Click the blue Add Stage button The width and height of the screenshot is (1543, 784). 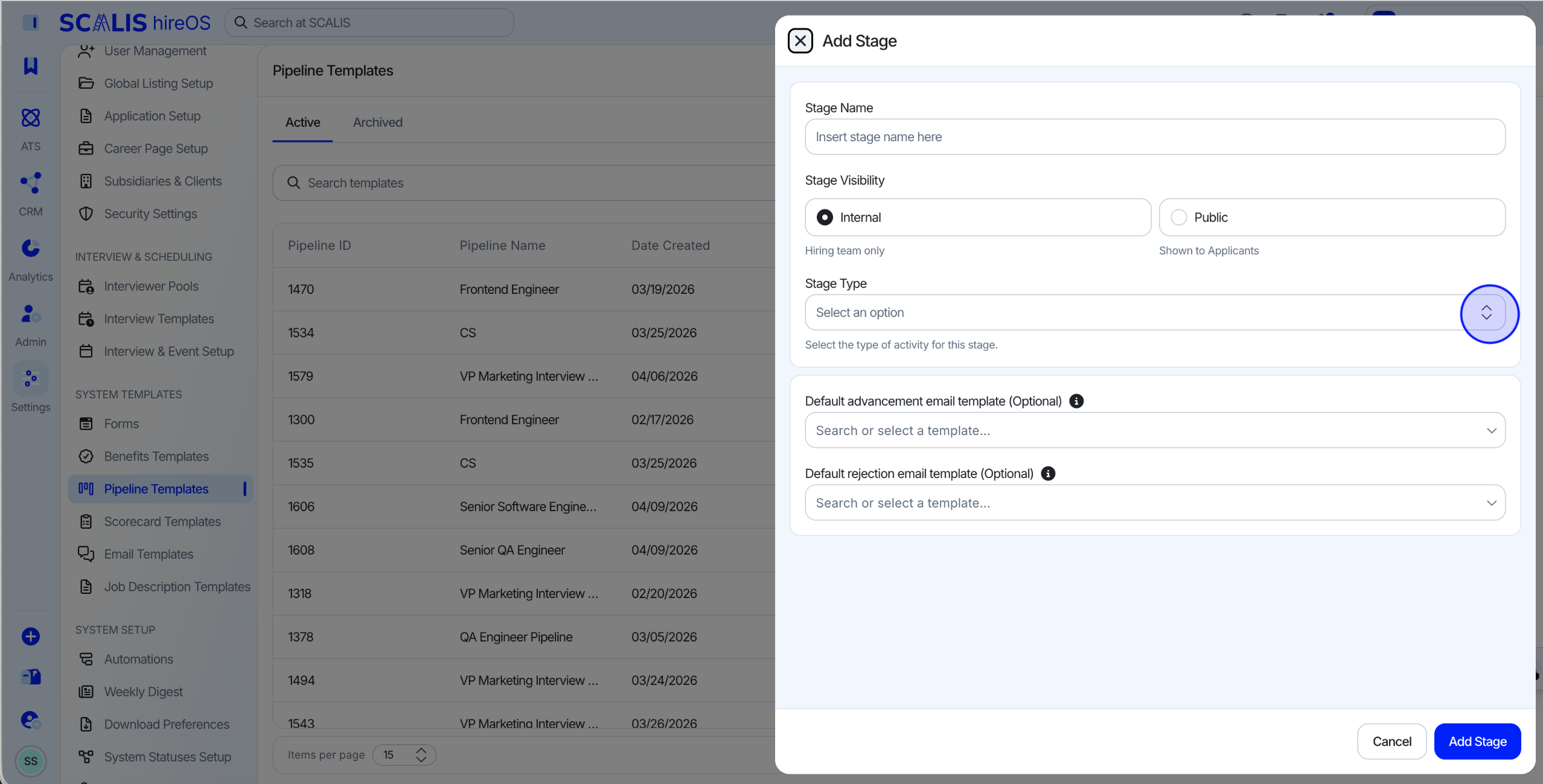click(1477, 741)
